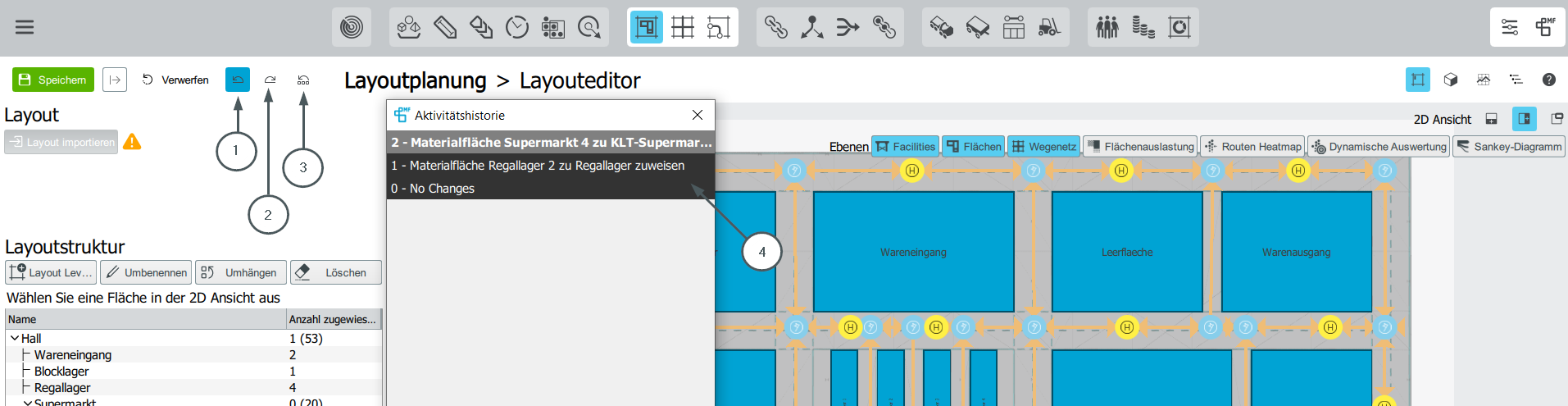Select the pencil edit toolbar icon
1568x406 pixels.
point(445,27)
